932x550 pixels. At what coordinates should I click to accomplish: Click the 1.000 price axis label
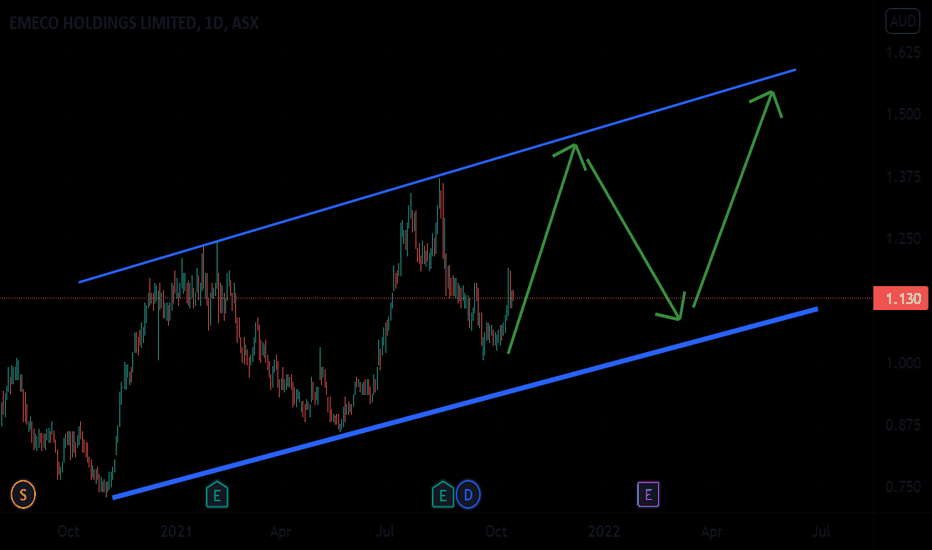click(903, 363)
